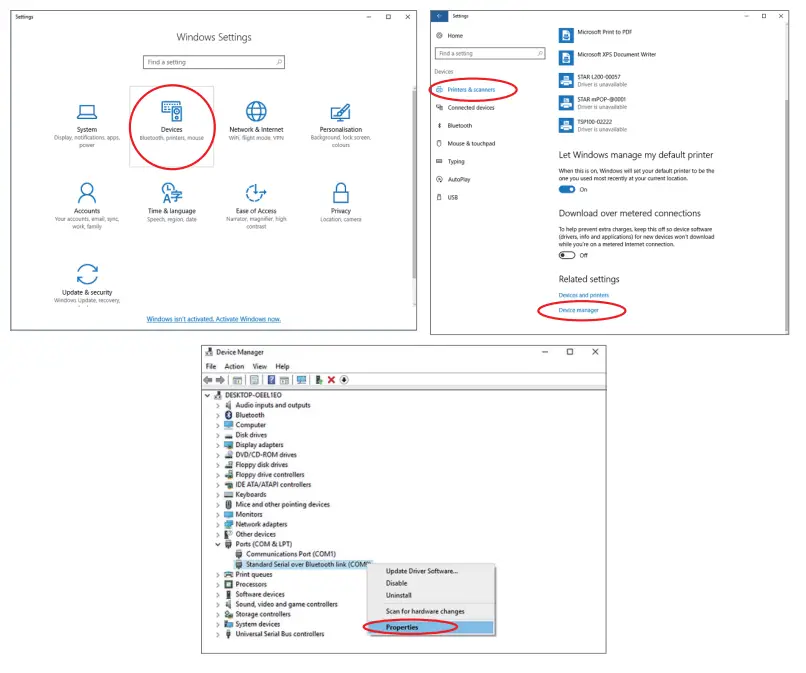The image size is (806, 673).
Task: Click the red X Uninstall toolbar icon
Action: 331,380
